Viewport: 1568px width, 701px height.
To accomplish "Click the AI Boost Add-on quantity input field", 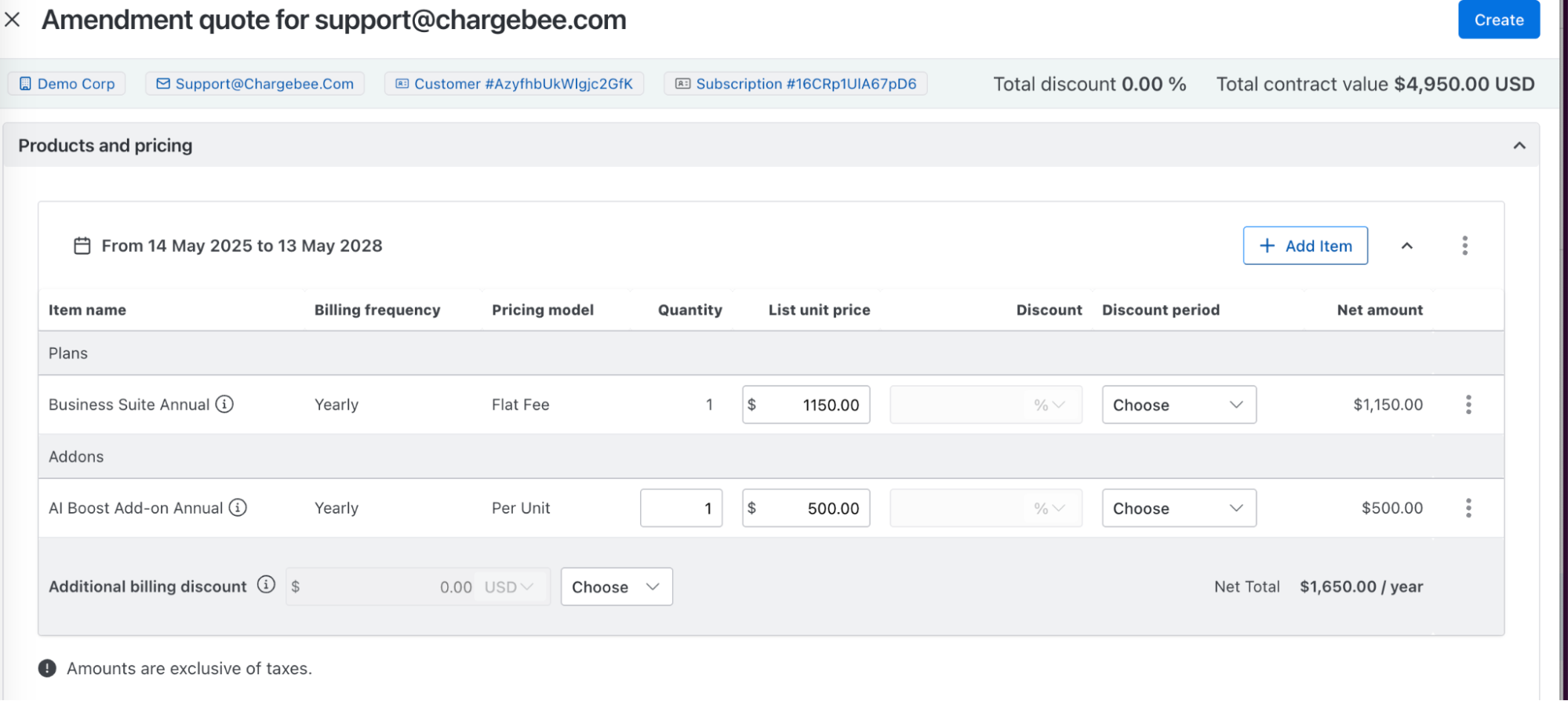I will [681, 508].
